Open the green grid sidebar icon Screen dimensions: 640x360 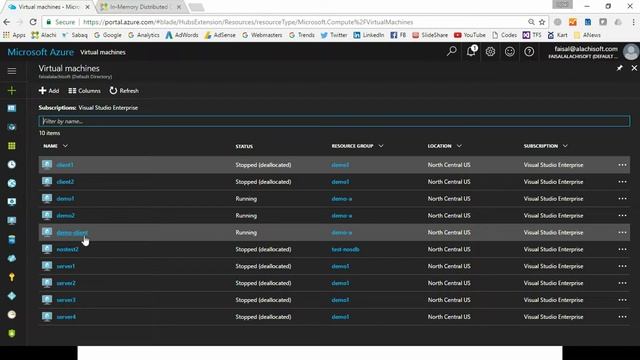pos(12,146)
